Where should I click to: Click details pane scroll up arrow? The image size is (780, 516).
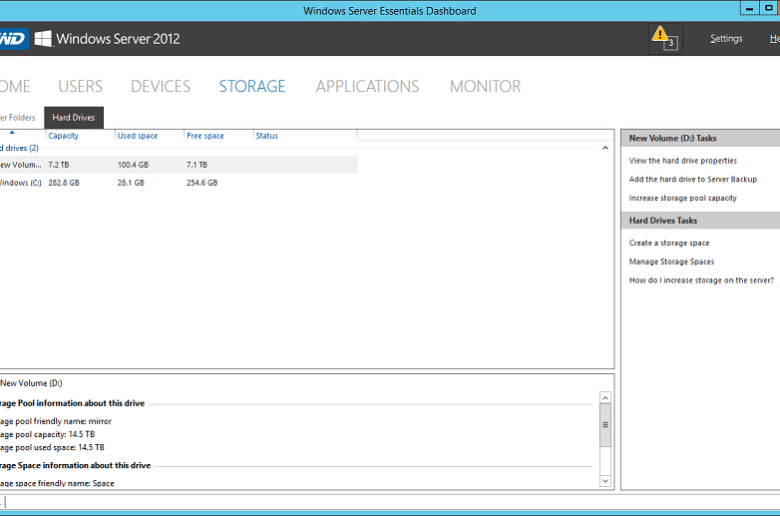coord(605,398)
